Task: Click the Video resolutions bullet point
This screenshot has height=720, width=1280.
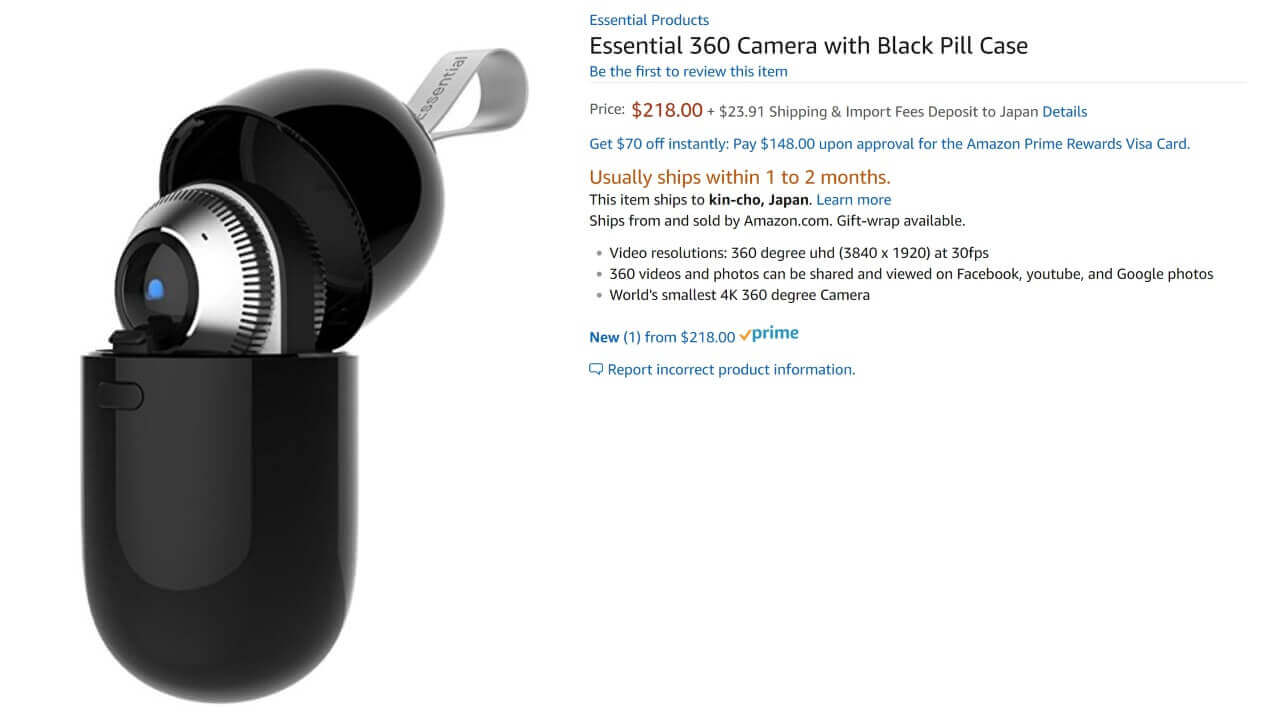Action: click(x=799, y=253)
